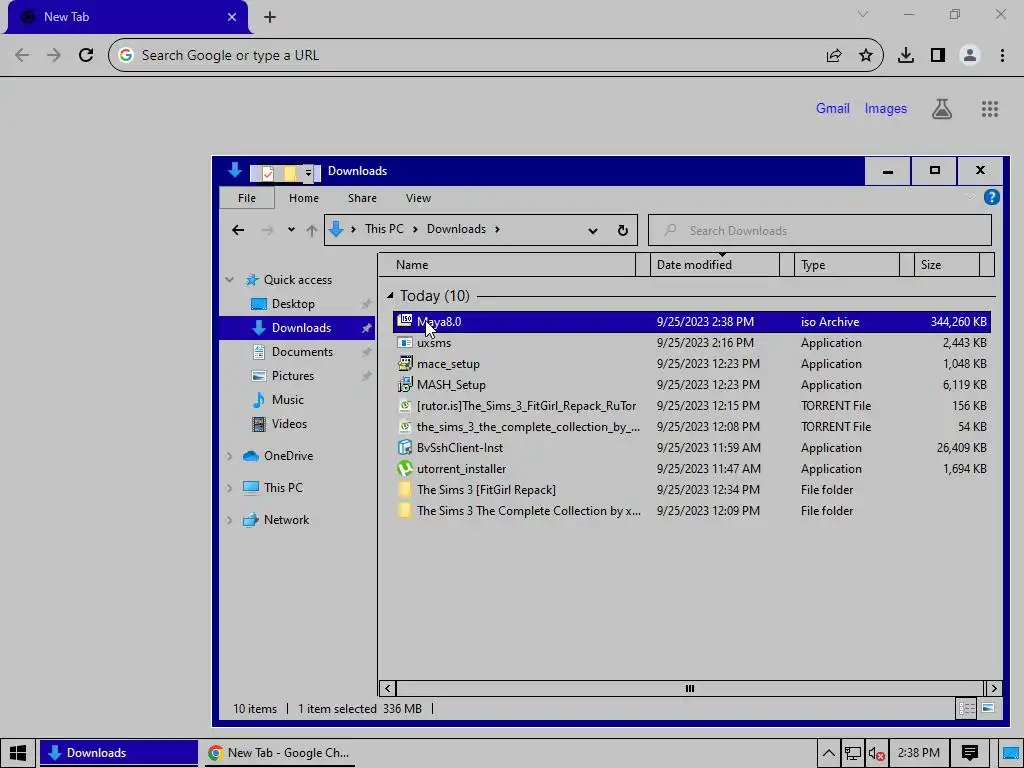Open the Gmail link
Viewport: 1024px width, 768px height.
pos(833,108)
